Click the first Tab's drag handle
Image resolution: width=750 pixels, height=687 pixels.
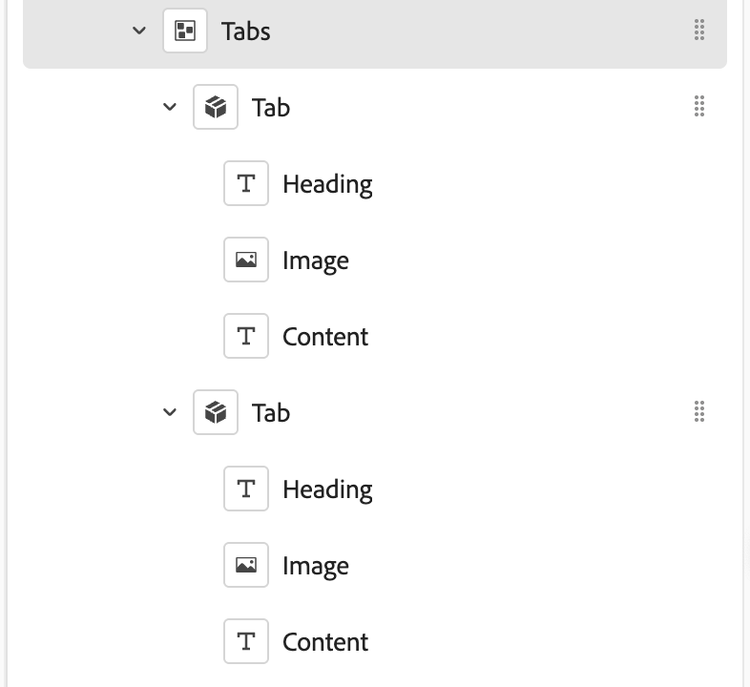pos(700,107)
